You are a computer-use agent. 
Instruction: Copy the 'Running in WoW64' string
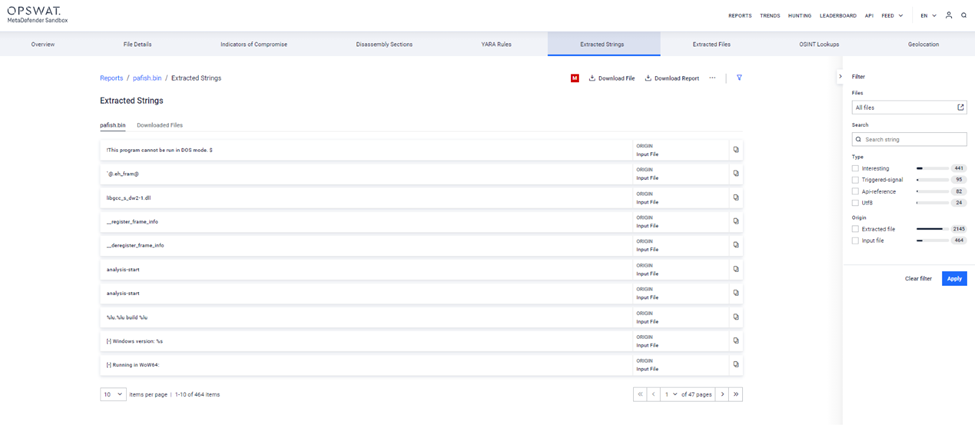[736, 364]
